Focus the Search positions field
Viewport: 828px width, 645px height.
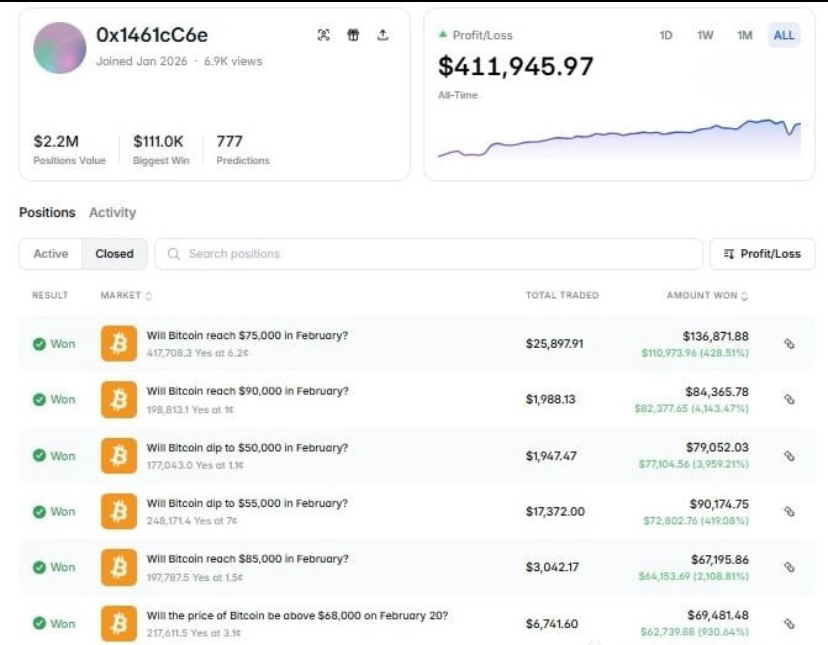[428, 254]
